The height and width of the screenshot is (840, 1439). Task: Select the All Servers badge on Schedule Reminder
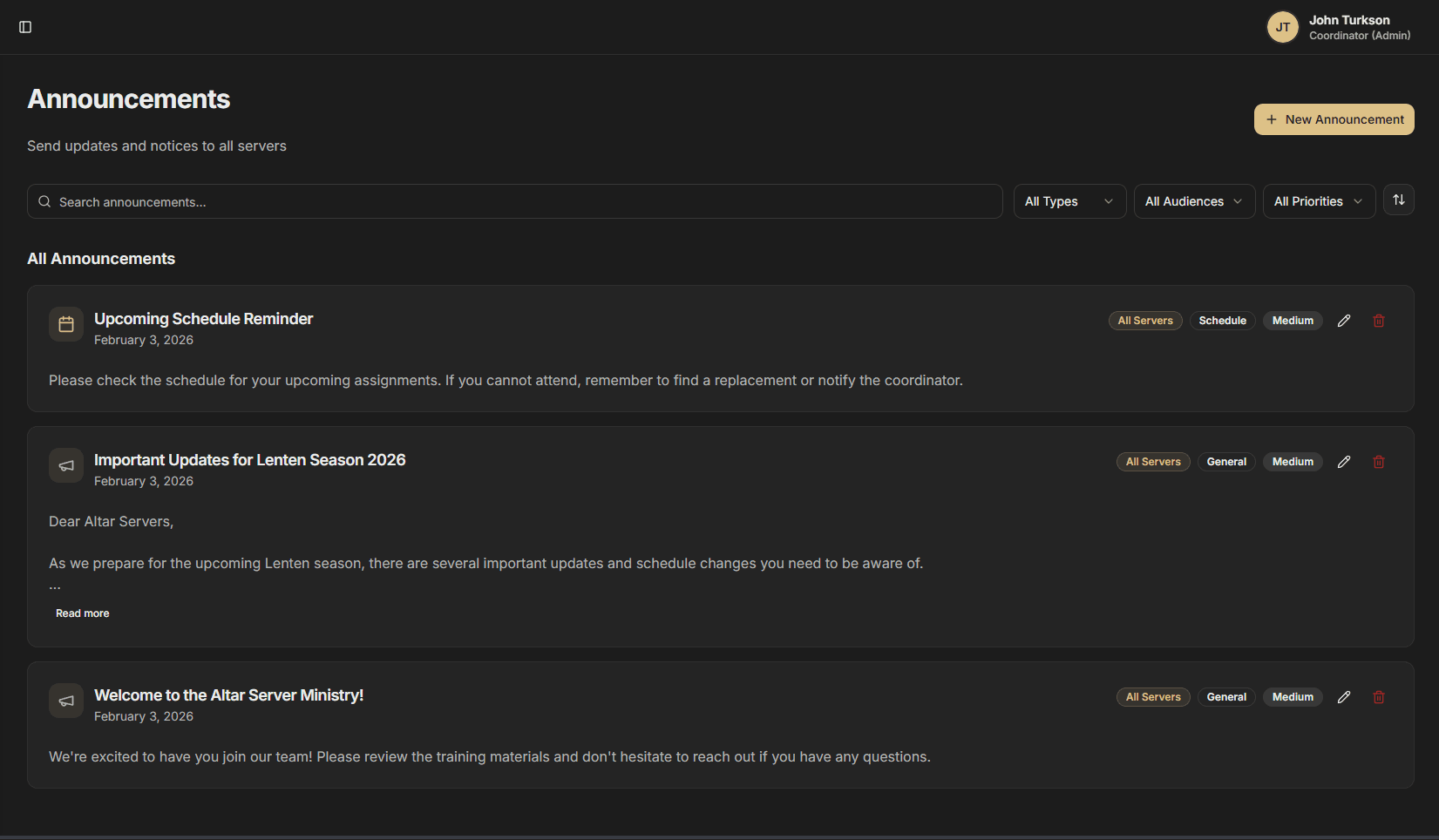tap(1144, 320)
